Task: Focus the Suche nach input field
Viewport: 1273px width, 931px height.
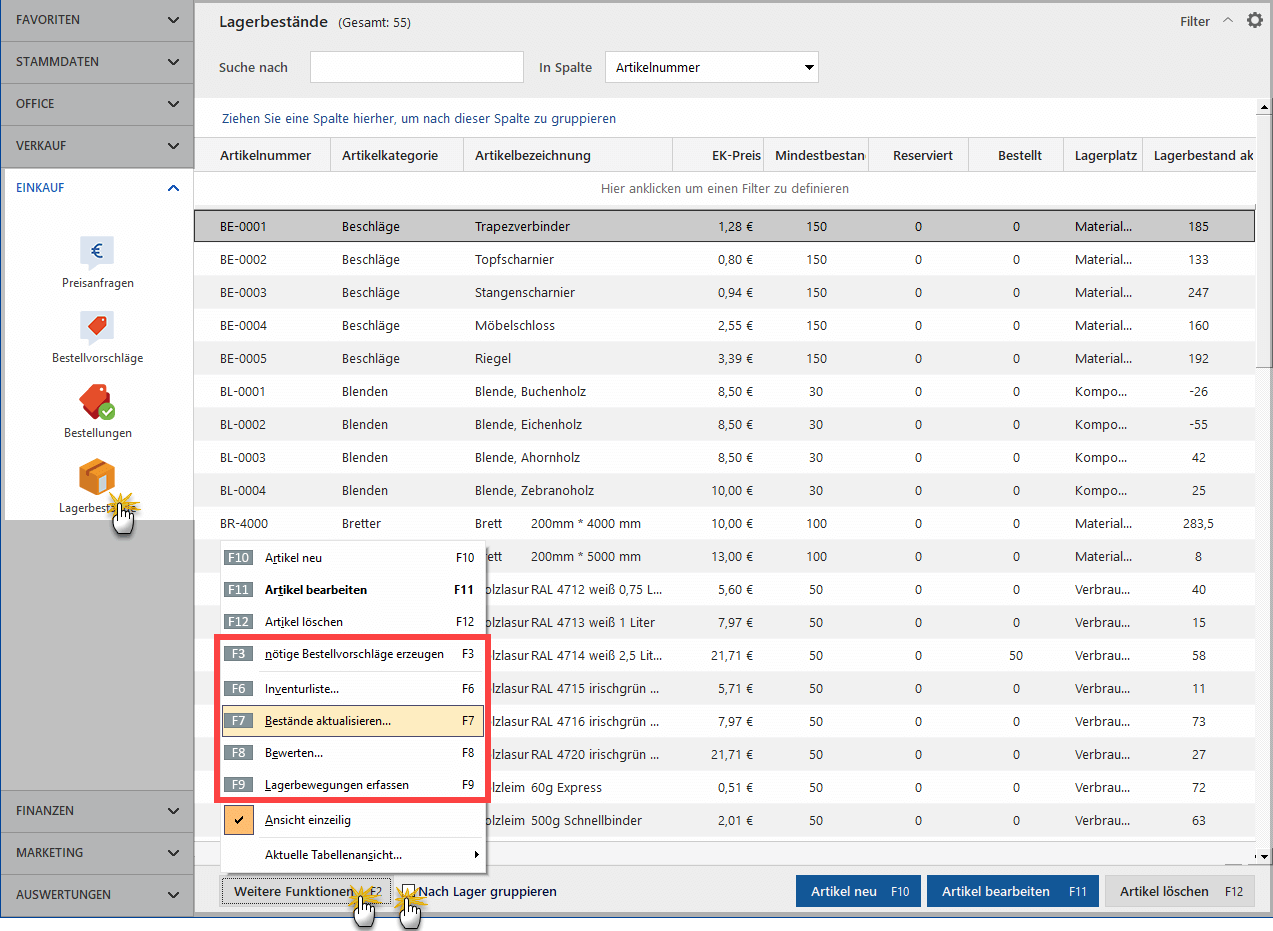Action: click(x=417, y=67)
